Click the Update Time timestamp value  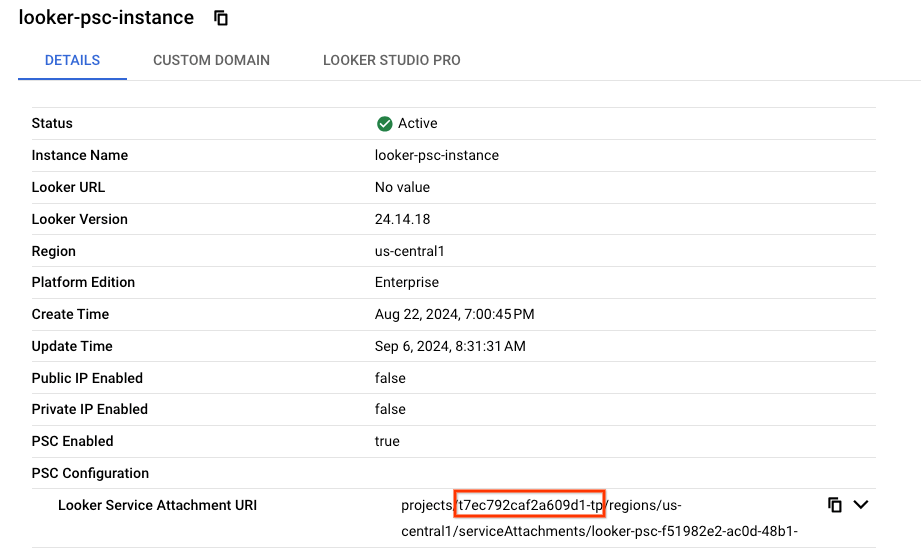tap(449, 346)
